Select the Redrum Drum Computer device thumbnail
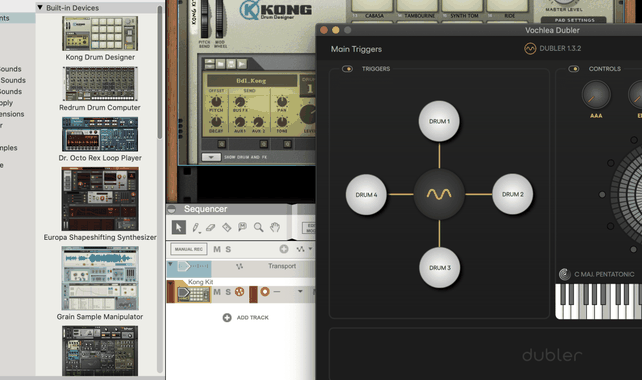This screenshot has width=642, height=380. pyautogui.click(x=100, y=84)
